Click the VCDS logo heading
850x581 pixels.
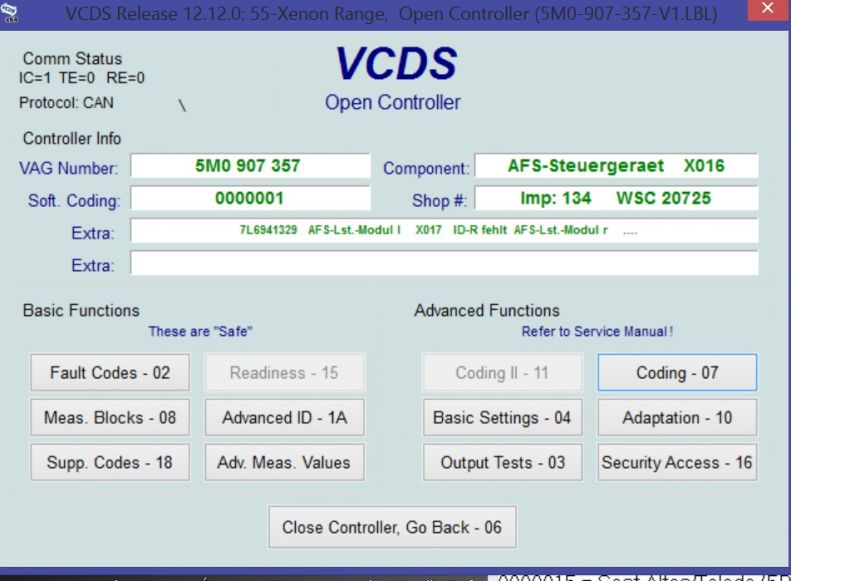tap(396, 63)
